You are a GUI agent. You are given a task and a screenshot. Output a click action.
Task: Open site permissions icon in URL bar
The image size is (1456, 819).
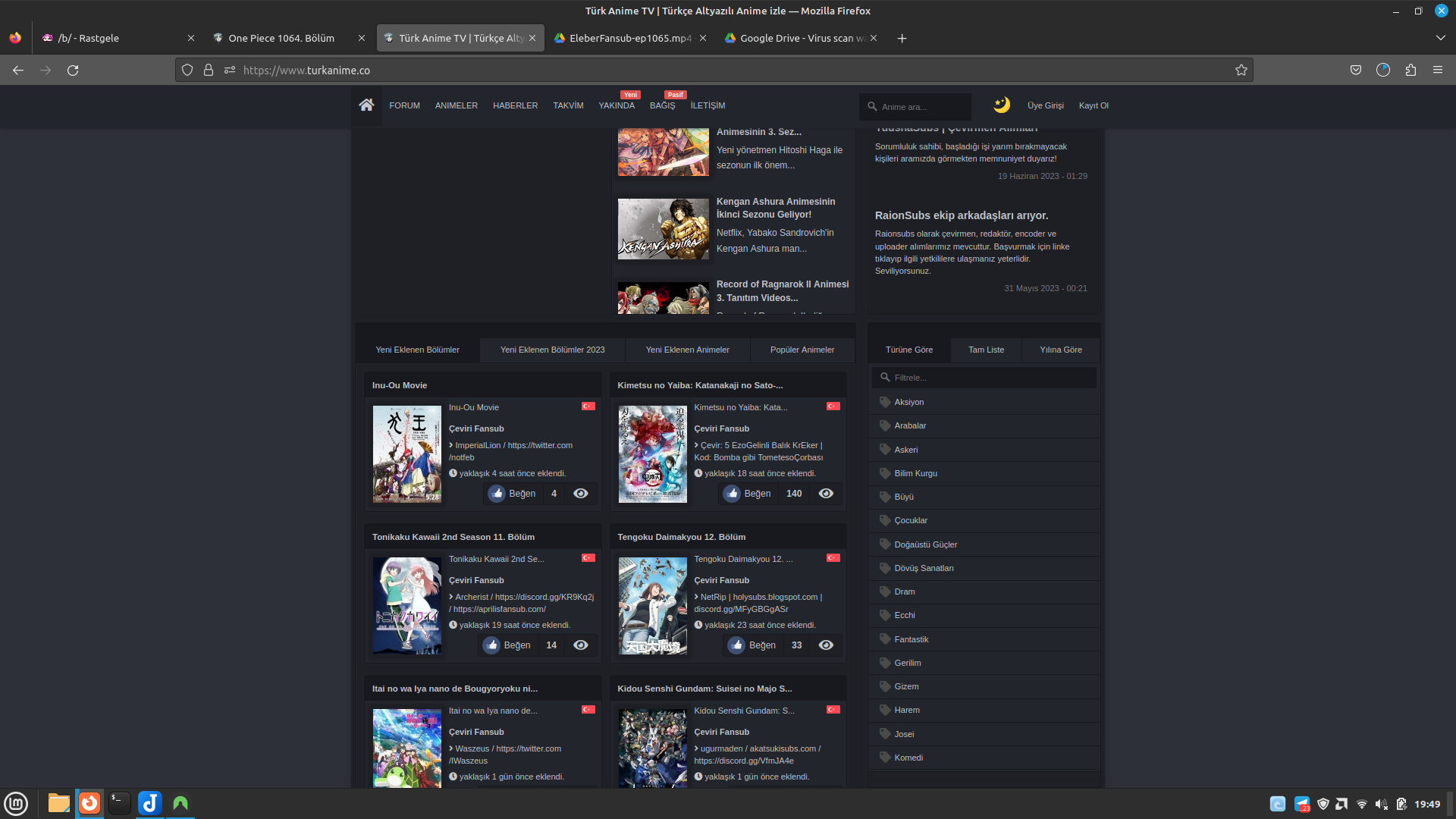(230, 70)
